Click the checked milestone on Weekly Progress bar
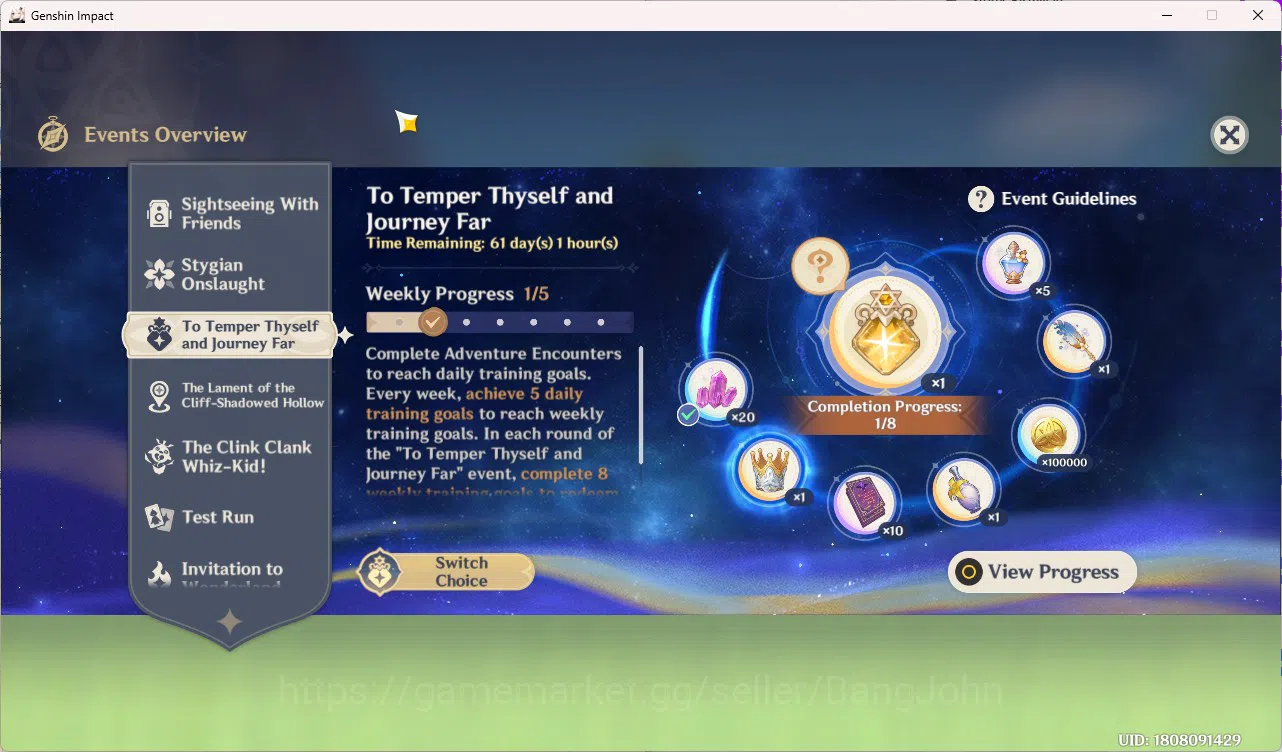The width and height of the screenshot is (1282, 752). pyautogui.click(x=432, y=322)
